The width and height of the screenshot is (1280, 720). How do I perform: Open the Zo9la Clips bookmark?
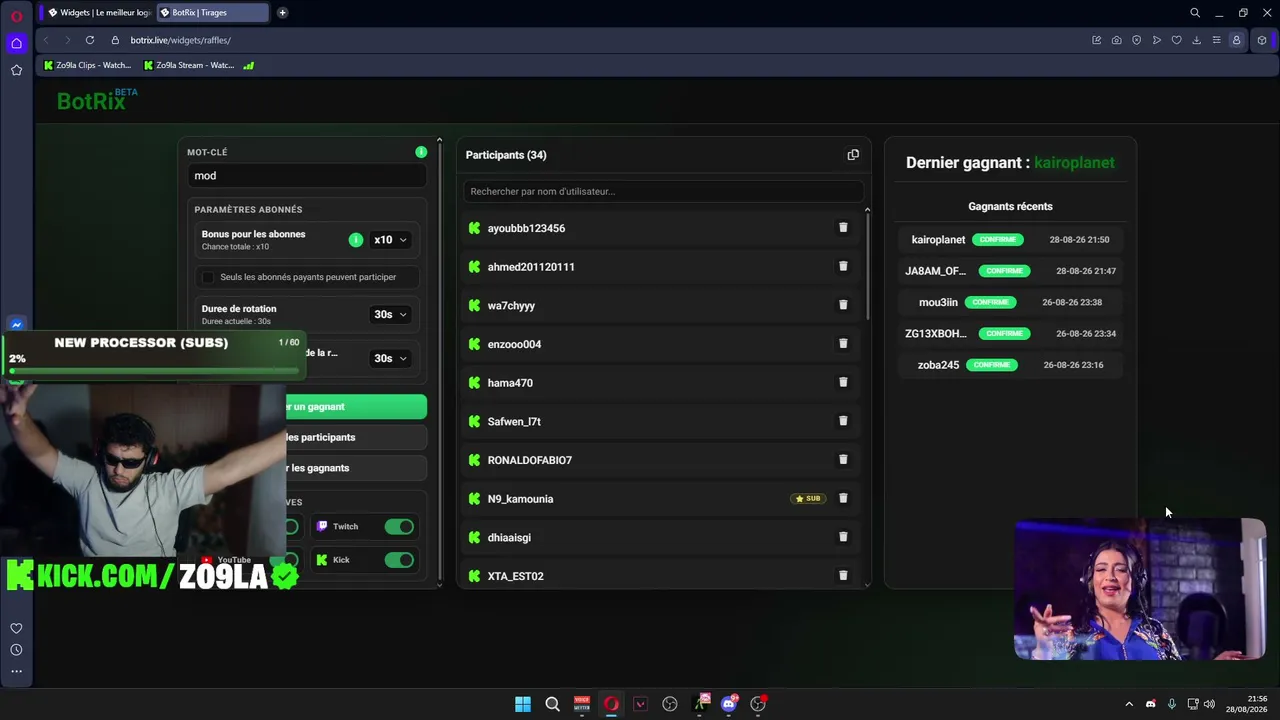pos(87,65)
